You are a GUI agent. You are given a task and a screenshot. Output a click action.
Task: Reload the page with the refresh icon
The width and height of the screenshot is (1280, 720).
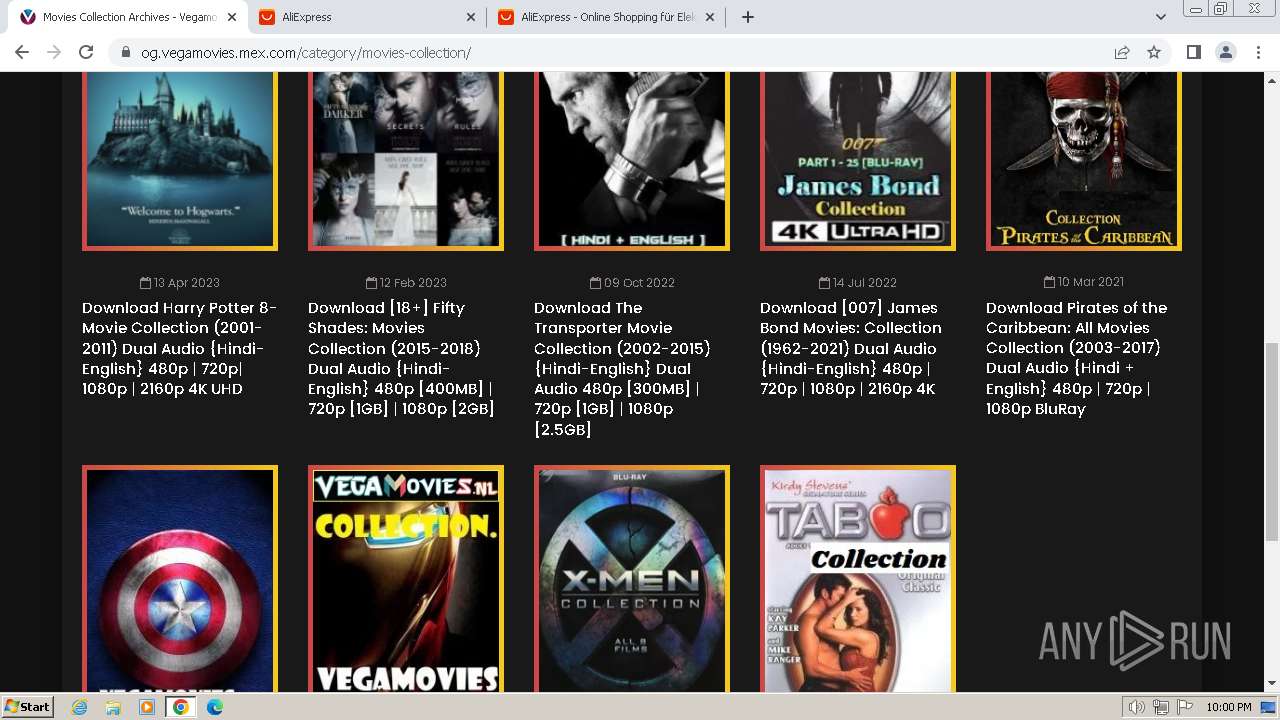[x=86, y=52]
